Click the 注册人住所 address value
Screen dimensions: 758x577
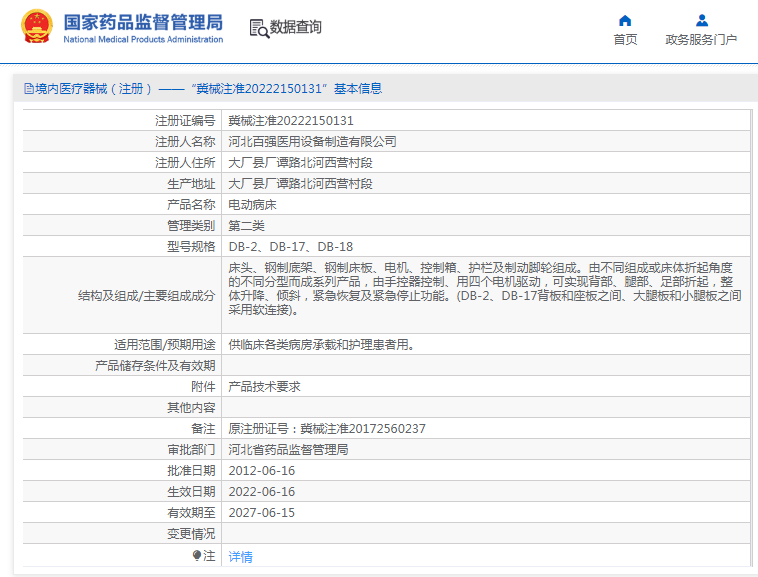coord(300,163)
